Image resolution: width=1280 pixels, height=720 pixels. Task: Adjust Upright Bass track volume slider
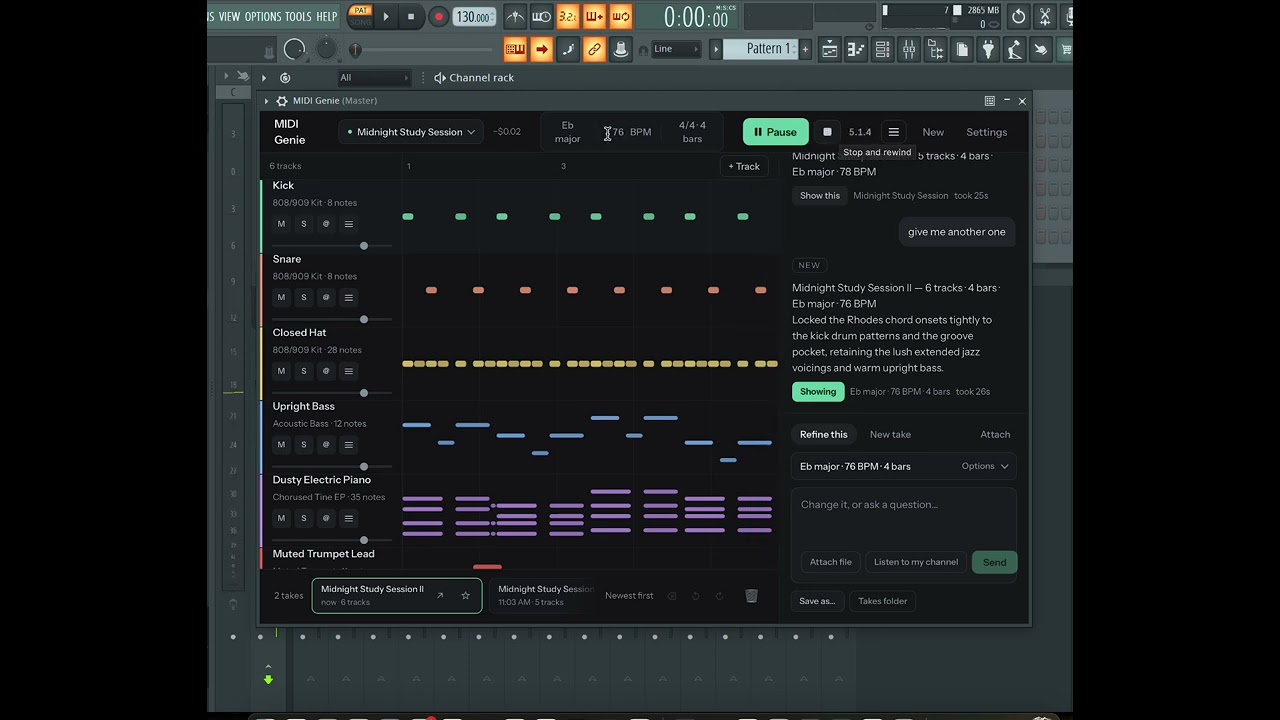pyautogui.click(x=332, y=466)
